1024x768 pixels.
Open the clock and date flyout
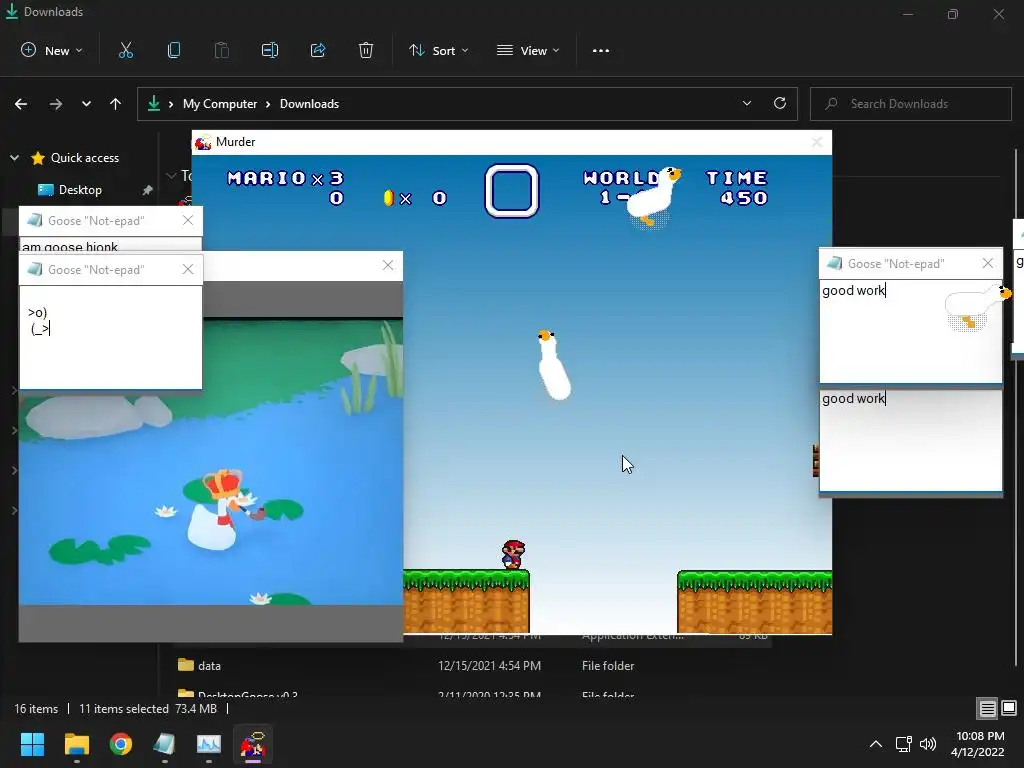coord(978,744)
